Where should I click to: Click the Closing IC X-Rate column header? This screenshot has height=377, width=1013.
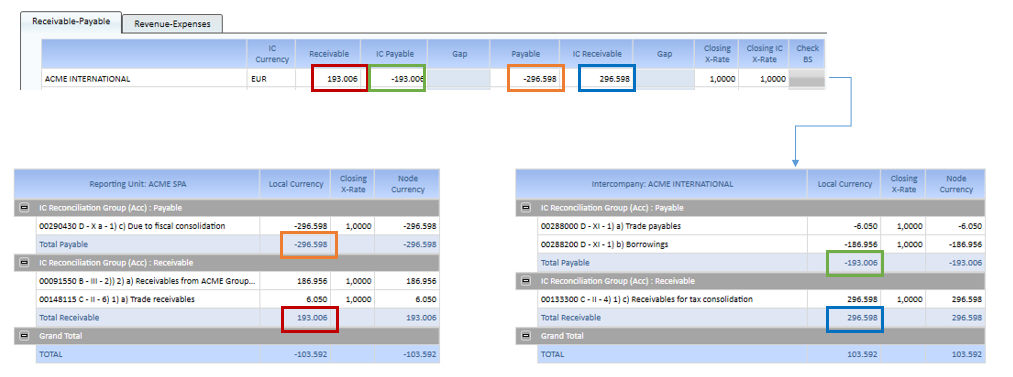point(765,54)
